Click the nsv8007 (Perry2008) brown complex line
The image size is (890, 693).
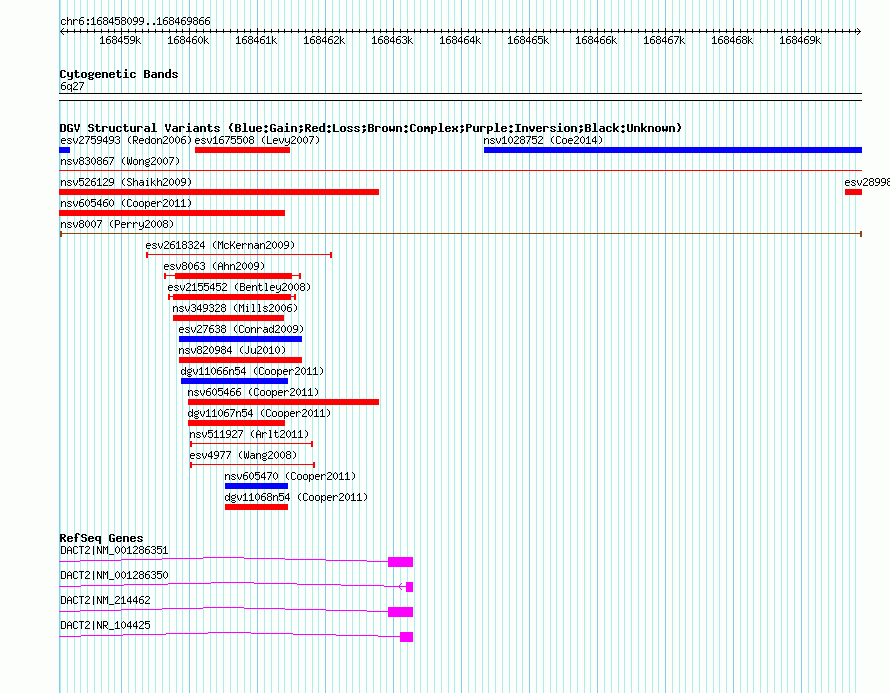click(x=461, y=234)
